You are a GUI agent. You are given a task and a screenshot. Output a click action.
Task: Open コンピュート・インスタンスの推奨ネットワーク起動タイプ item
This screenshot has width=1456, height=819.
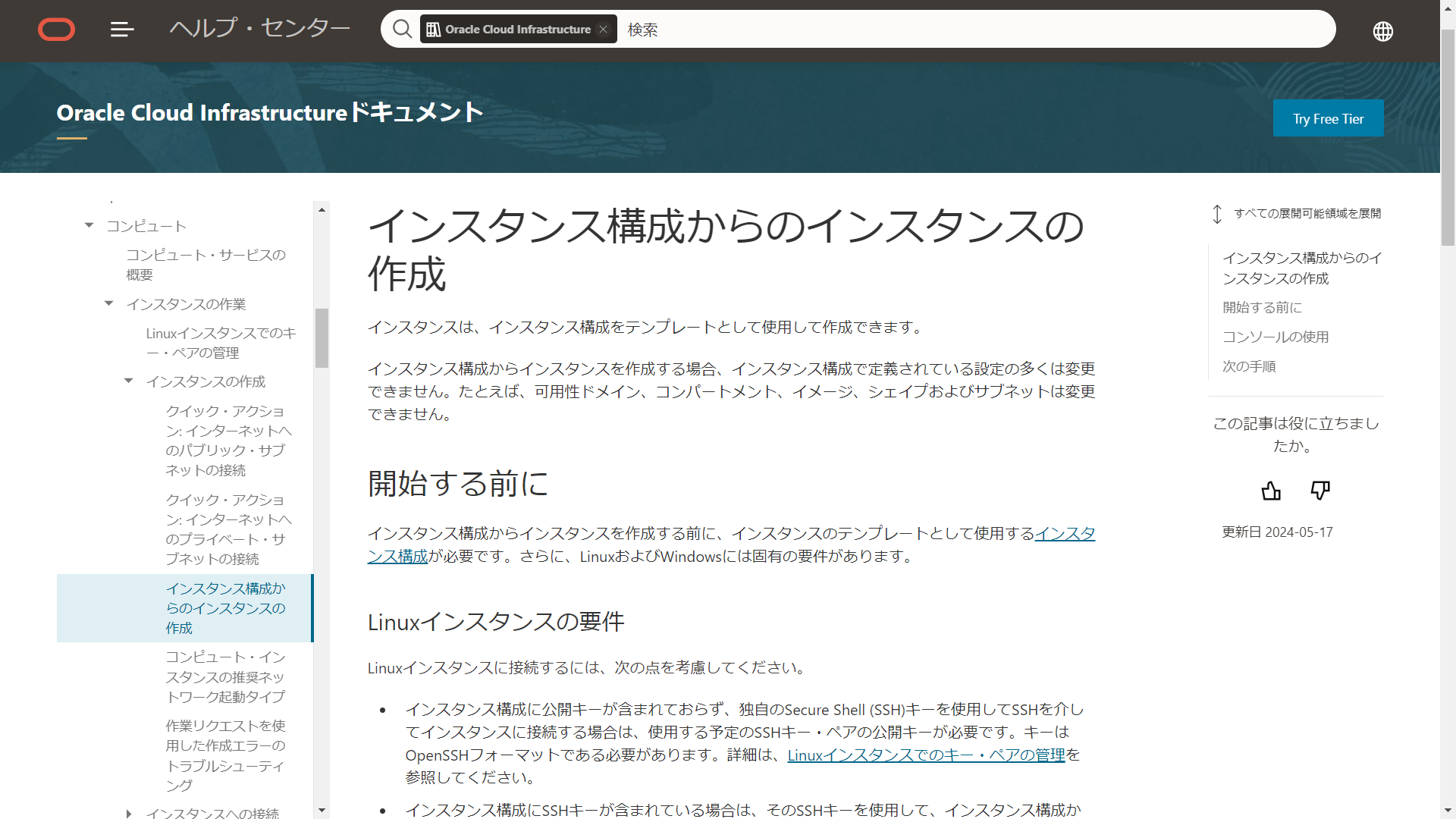coord(226,676)
